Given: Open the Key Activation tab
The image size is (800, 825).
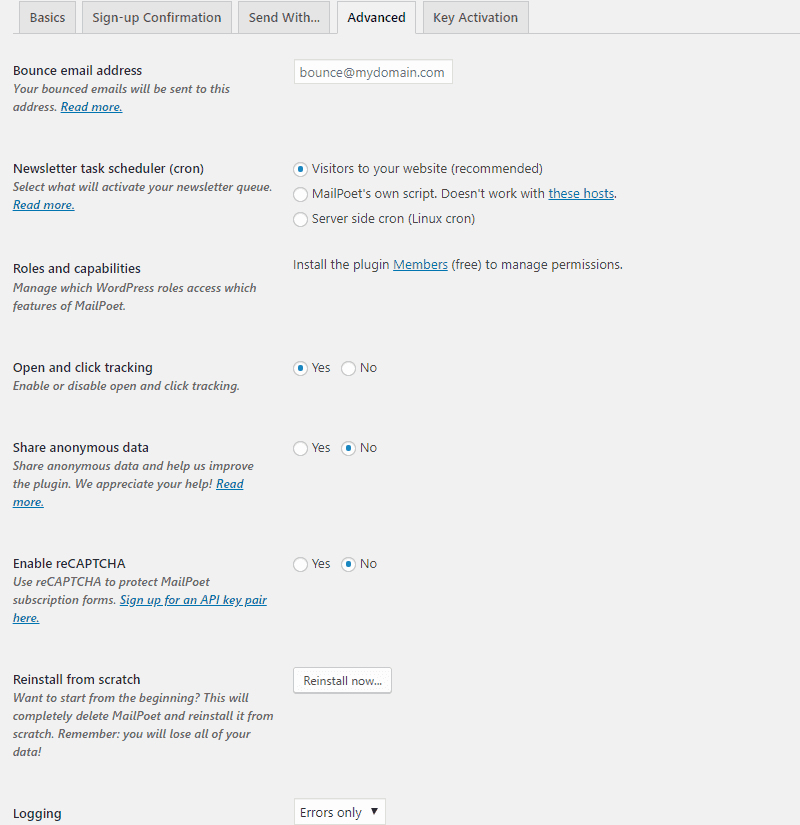Looking at the screenshot, I should point(475,18).
